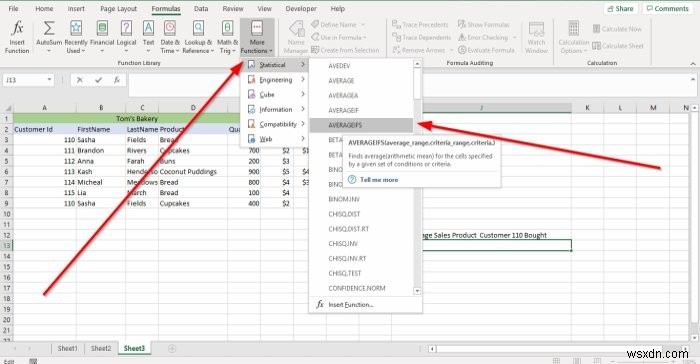Click Trace Precedents
This screenshot has width=700, height=364.
point(420,25)
